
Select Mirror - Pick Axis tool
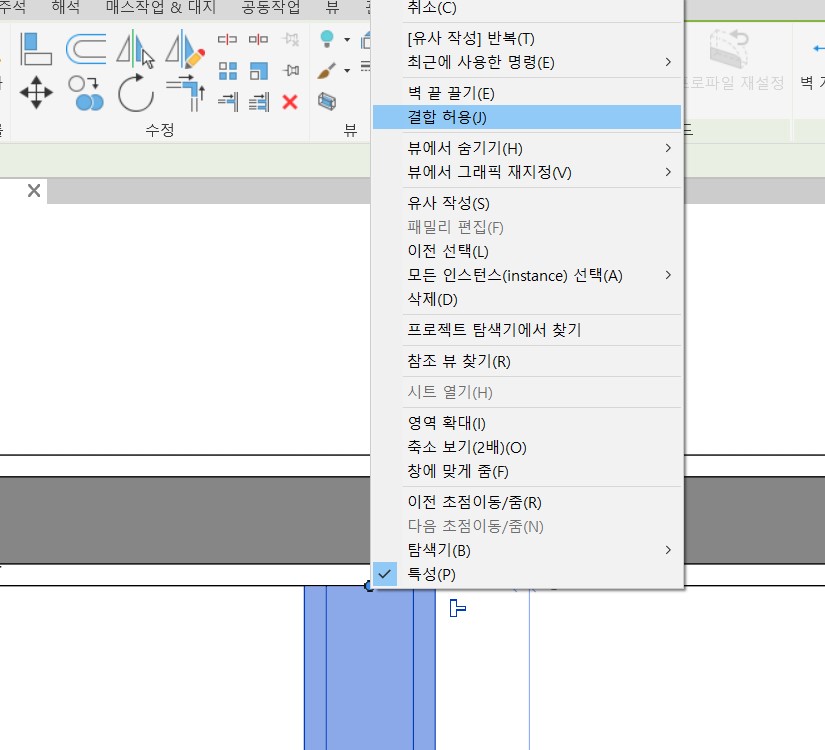pyautogui.click(x=135, y=47)
